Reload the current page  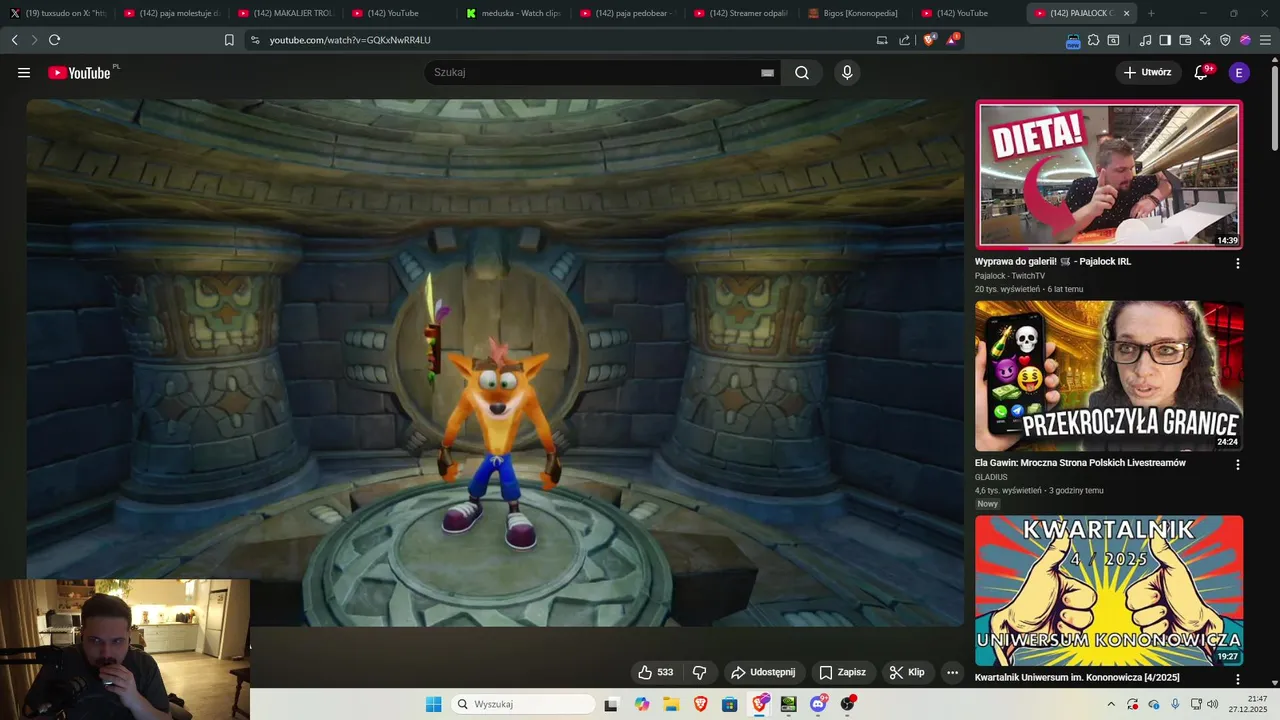pos(54,40)
